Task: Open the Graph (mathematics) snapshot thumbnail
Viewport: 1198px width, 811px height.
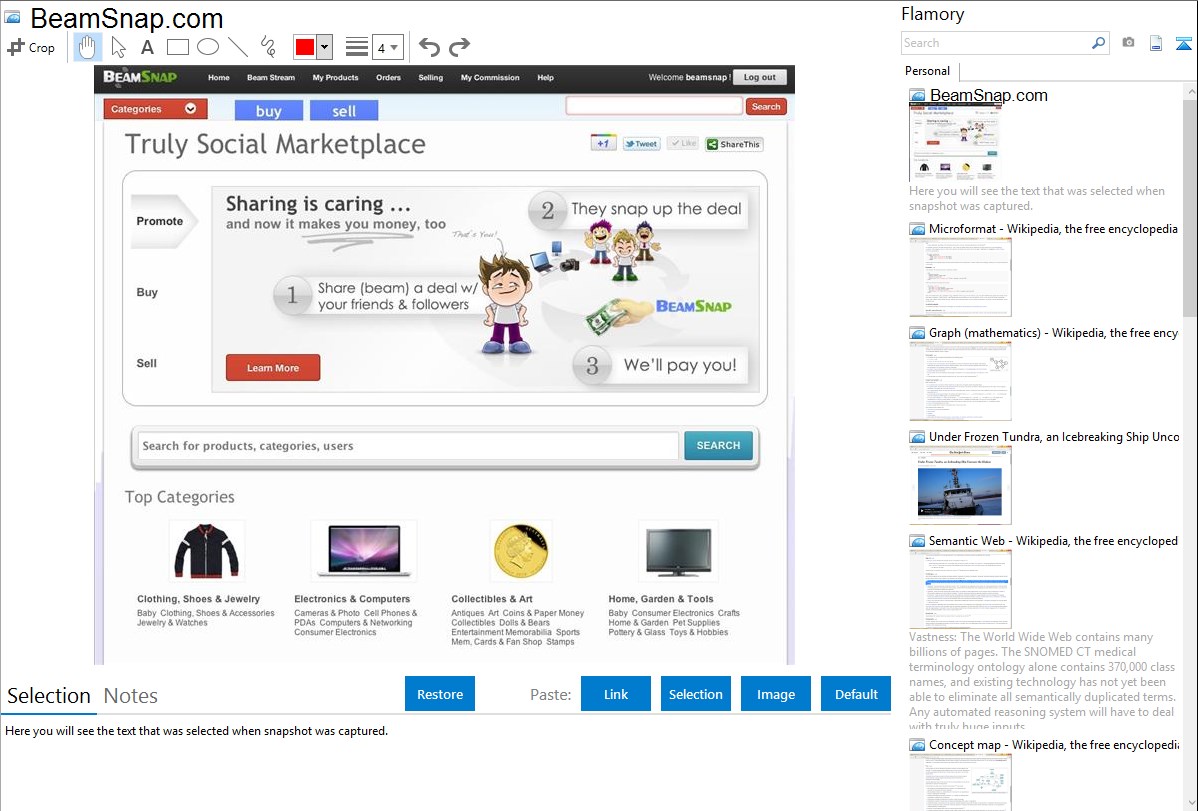Action: pyautogui.click(x=960, y=381)
